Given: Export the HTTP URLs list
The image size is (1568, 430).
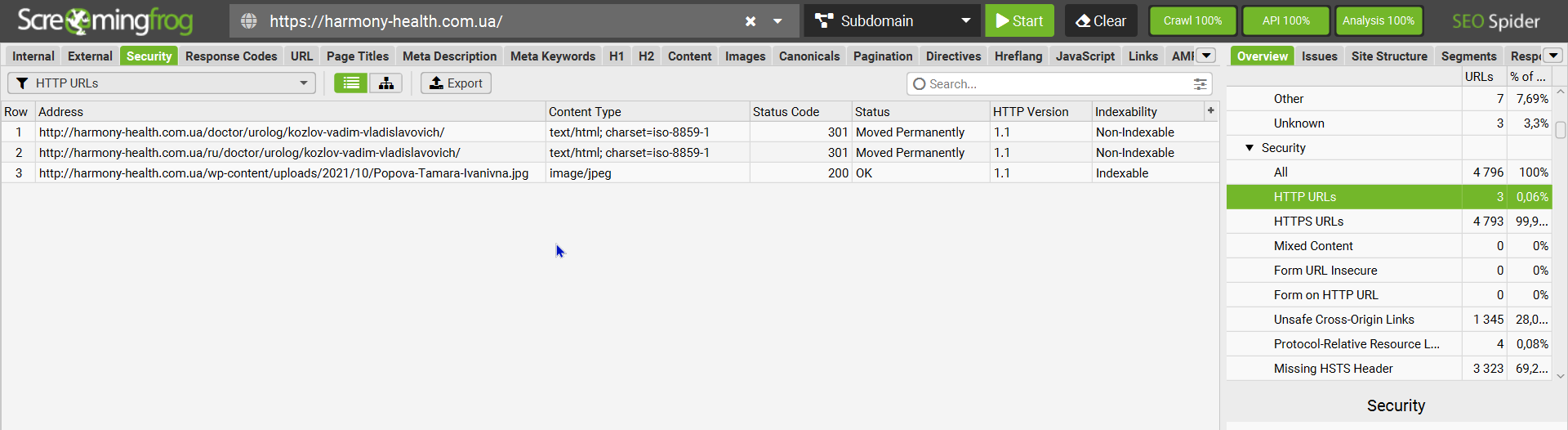Looking at the screenshot, I should [456, 83].
